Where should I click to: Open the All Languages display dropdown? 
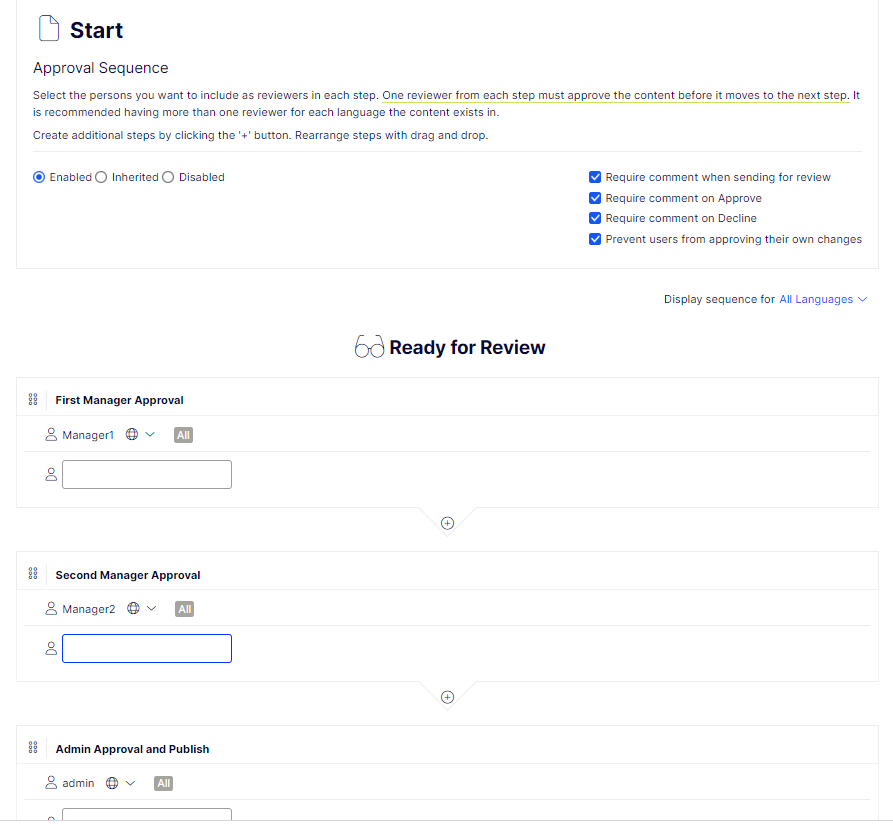[823, 299]
